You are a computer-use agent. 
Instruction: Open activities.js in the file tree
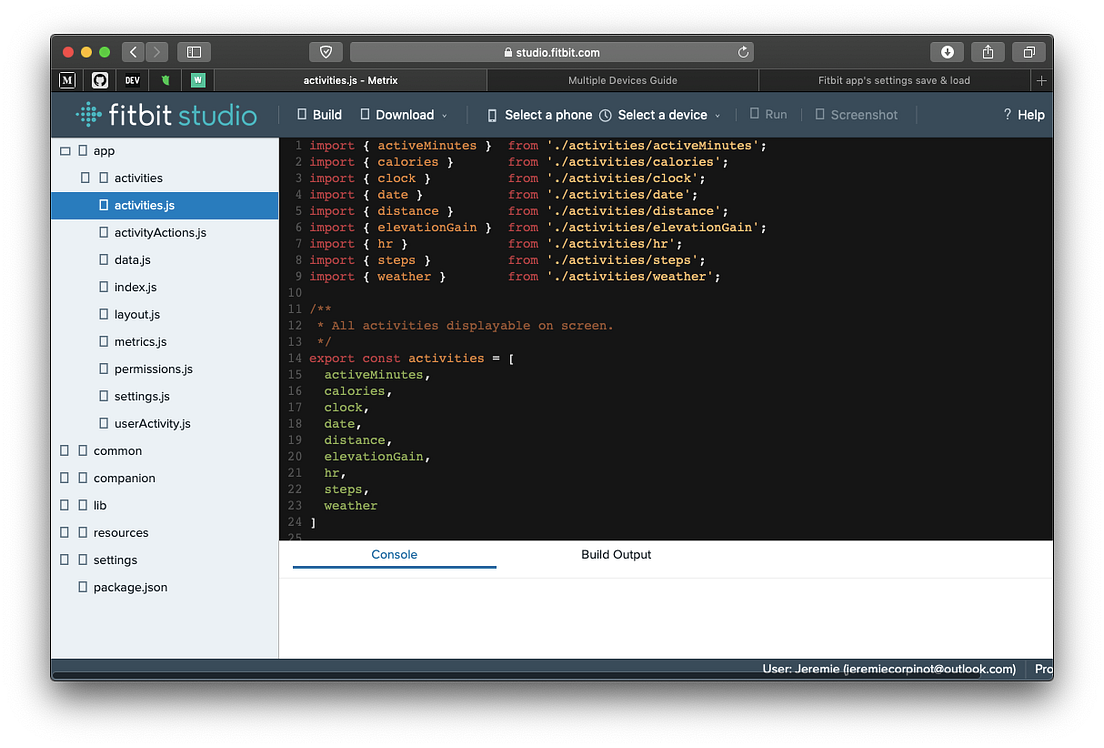click(165, 206)
